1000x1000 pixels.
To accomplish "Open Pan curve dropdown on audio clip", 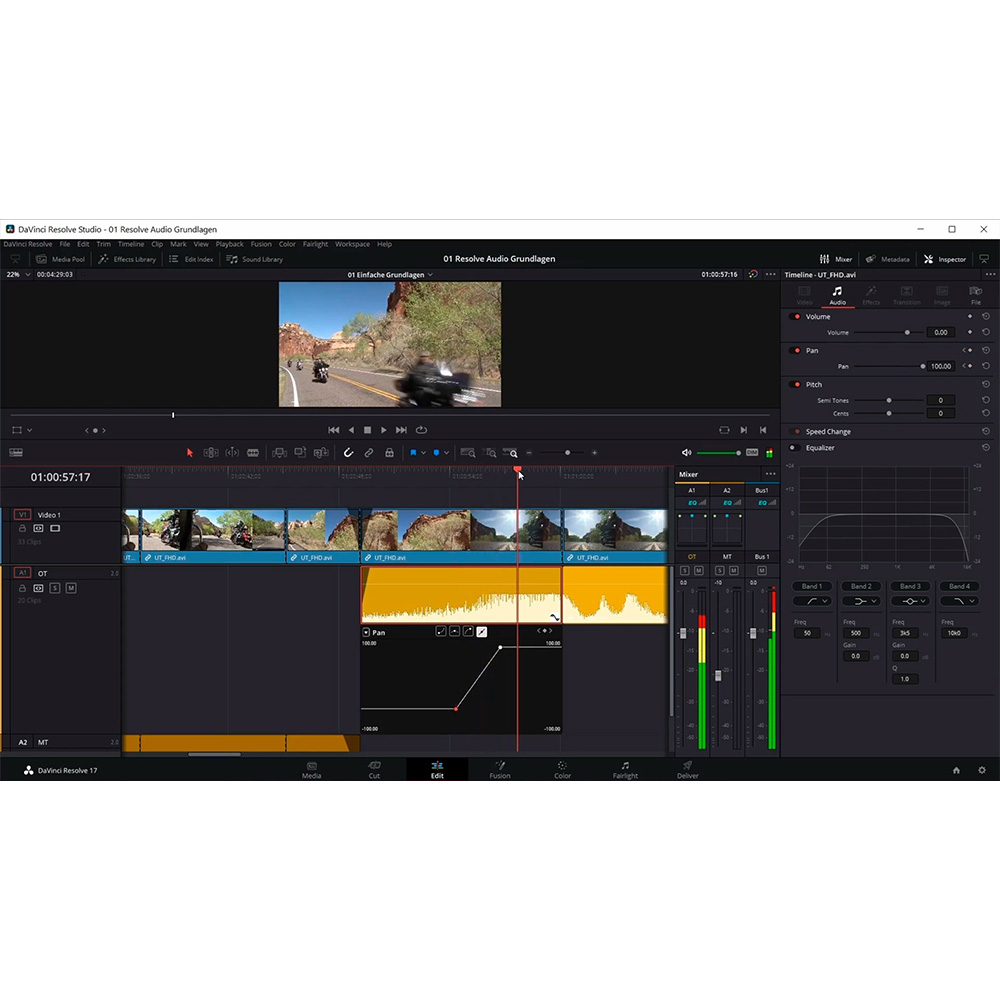I will 366,633.
